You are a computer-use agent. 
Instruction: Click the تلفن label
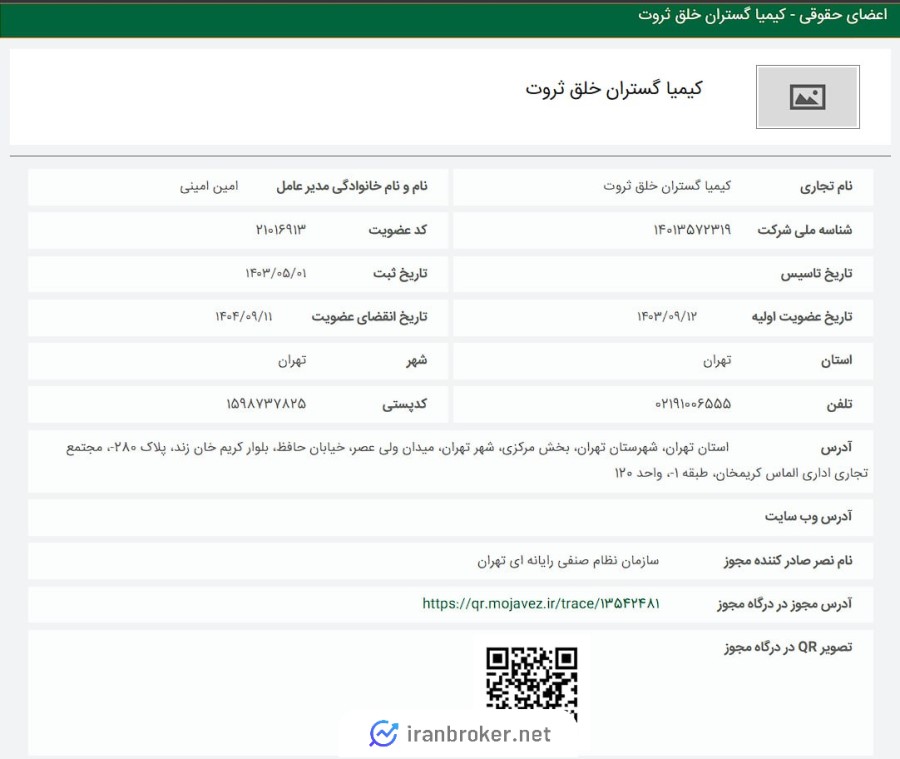839,405
